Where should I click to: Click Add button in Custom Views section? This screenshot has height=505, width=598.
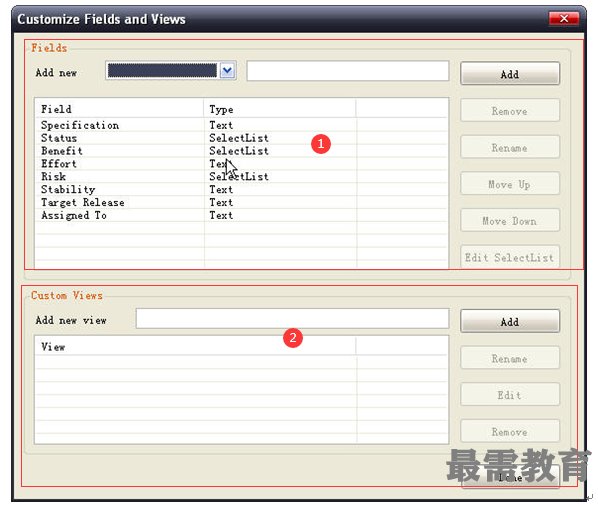(x=510, y=321)
